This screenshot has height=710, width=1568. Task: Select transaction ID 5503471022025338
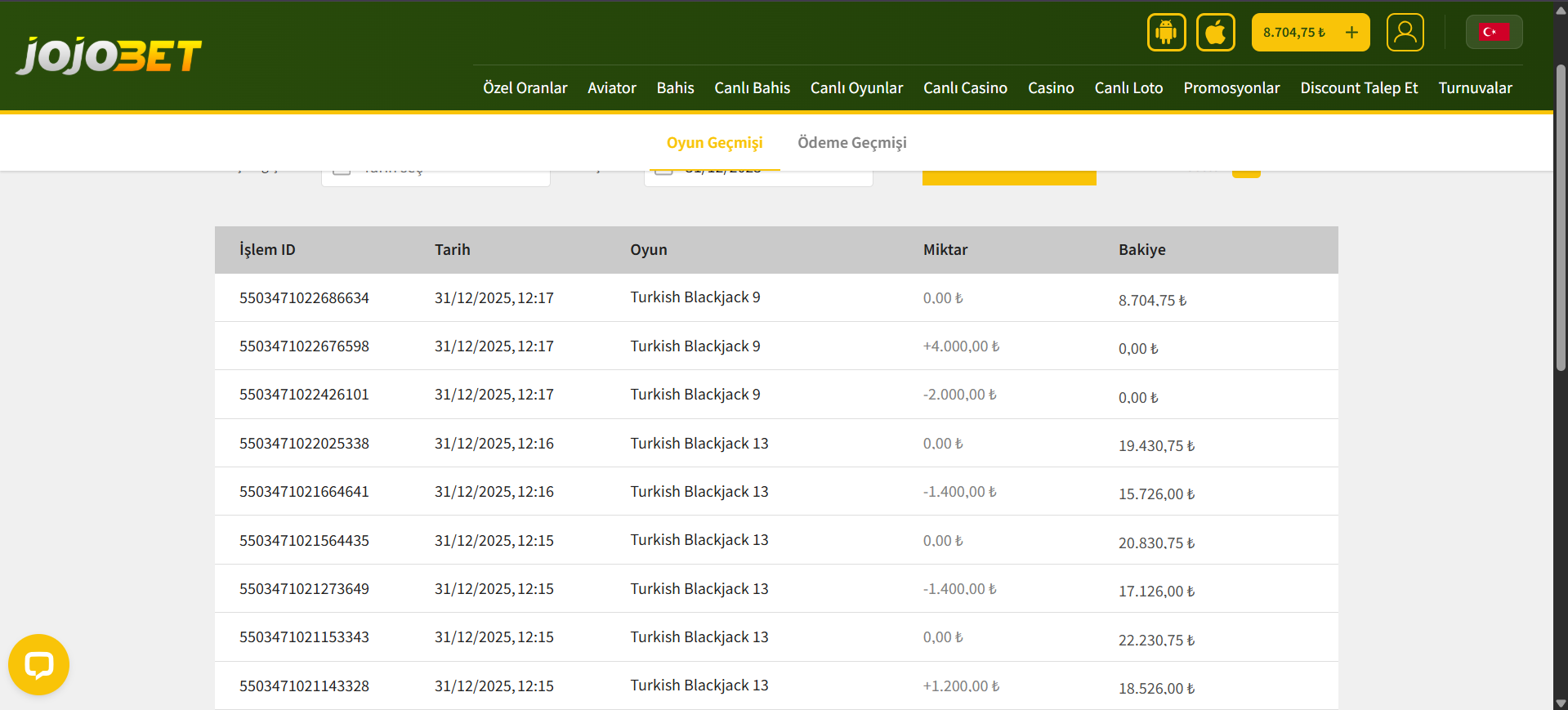(304, 444)
